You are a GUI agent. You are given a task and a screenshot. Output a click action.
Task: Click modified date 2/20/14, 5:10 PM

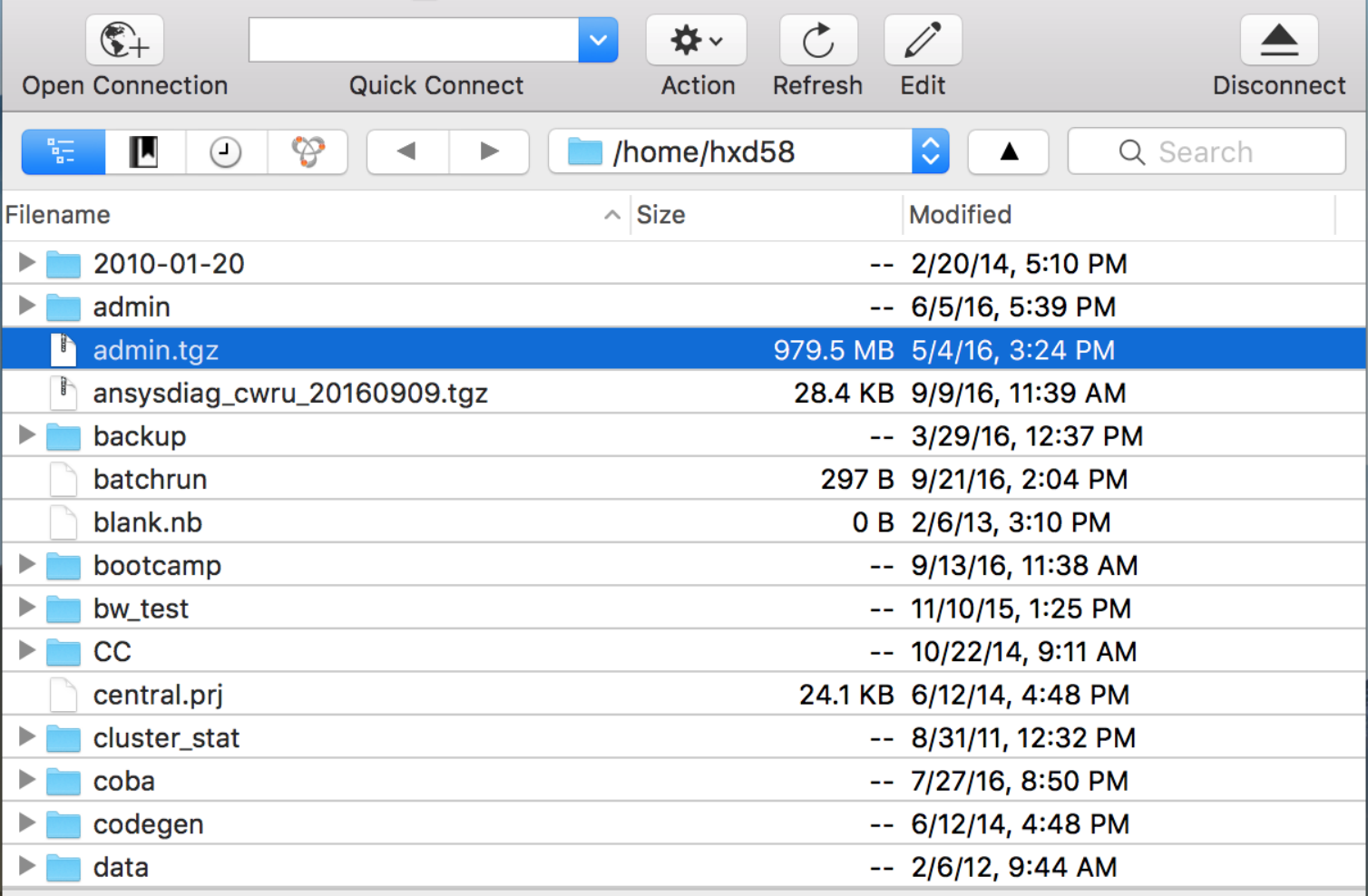1020,264
